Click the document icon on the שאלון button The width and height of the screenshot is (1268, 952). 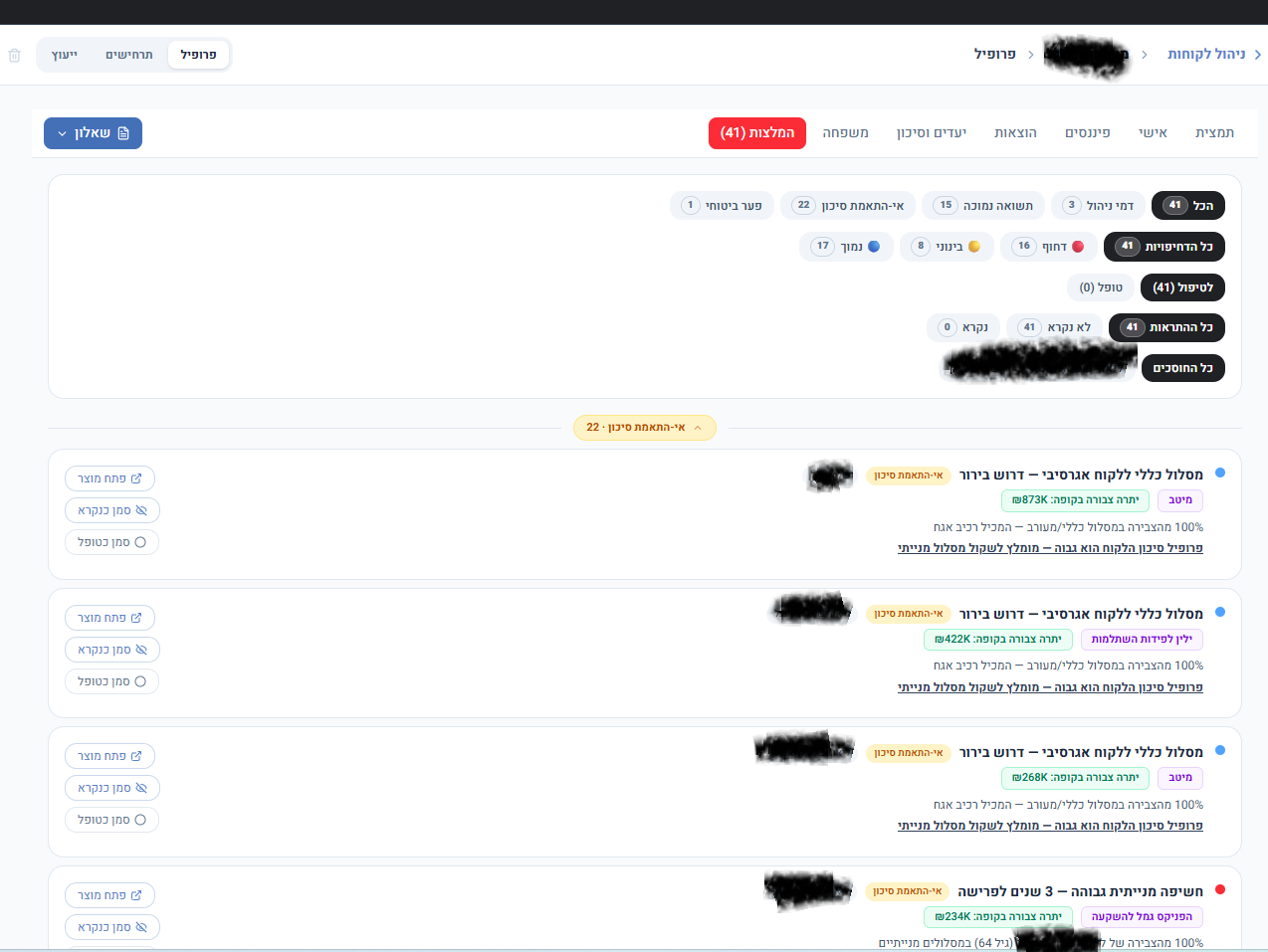click(x=123, y=133)
